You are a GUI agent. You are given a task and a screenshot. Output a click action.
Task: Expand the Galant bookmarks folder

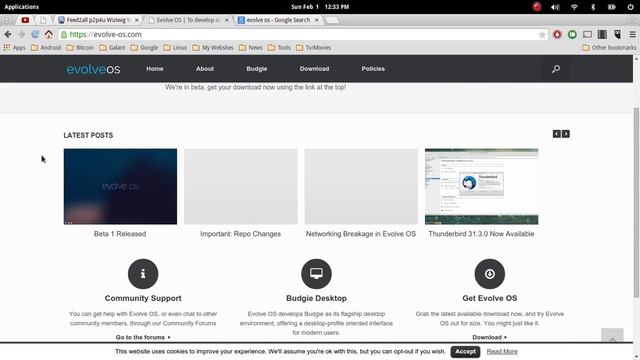112,48
